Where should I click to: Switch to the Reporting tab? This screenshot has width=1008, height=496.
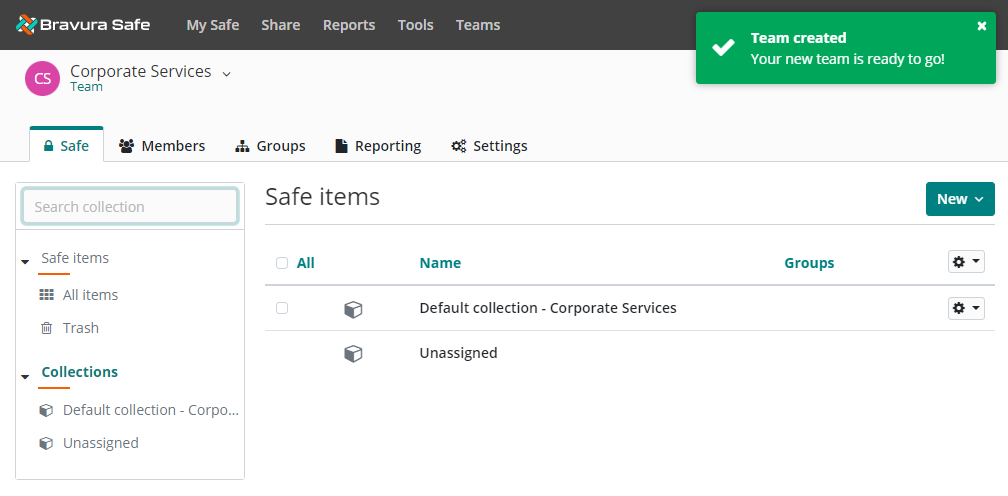tap(378, 146)
